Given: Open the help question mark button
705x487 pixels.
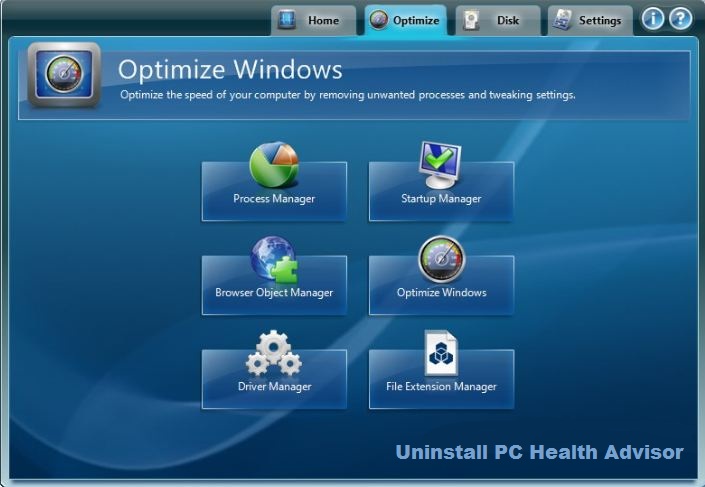Looking at the screenshot, I should pos(680,19).
